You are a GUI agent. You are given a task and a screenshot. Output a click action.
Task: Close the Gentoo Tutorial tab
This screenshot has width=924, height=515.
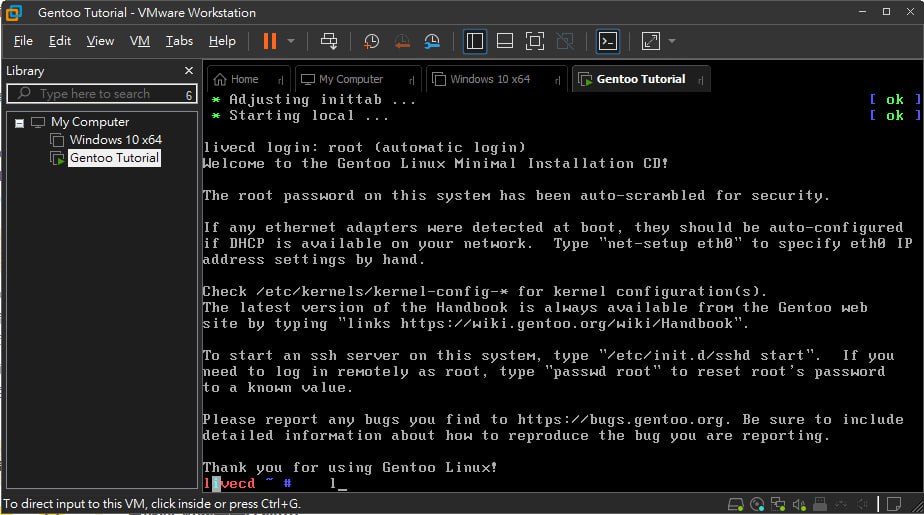click(x=700, y=80)
